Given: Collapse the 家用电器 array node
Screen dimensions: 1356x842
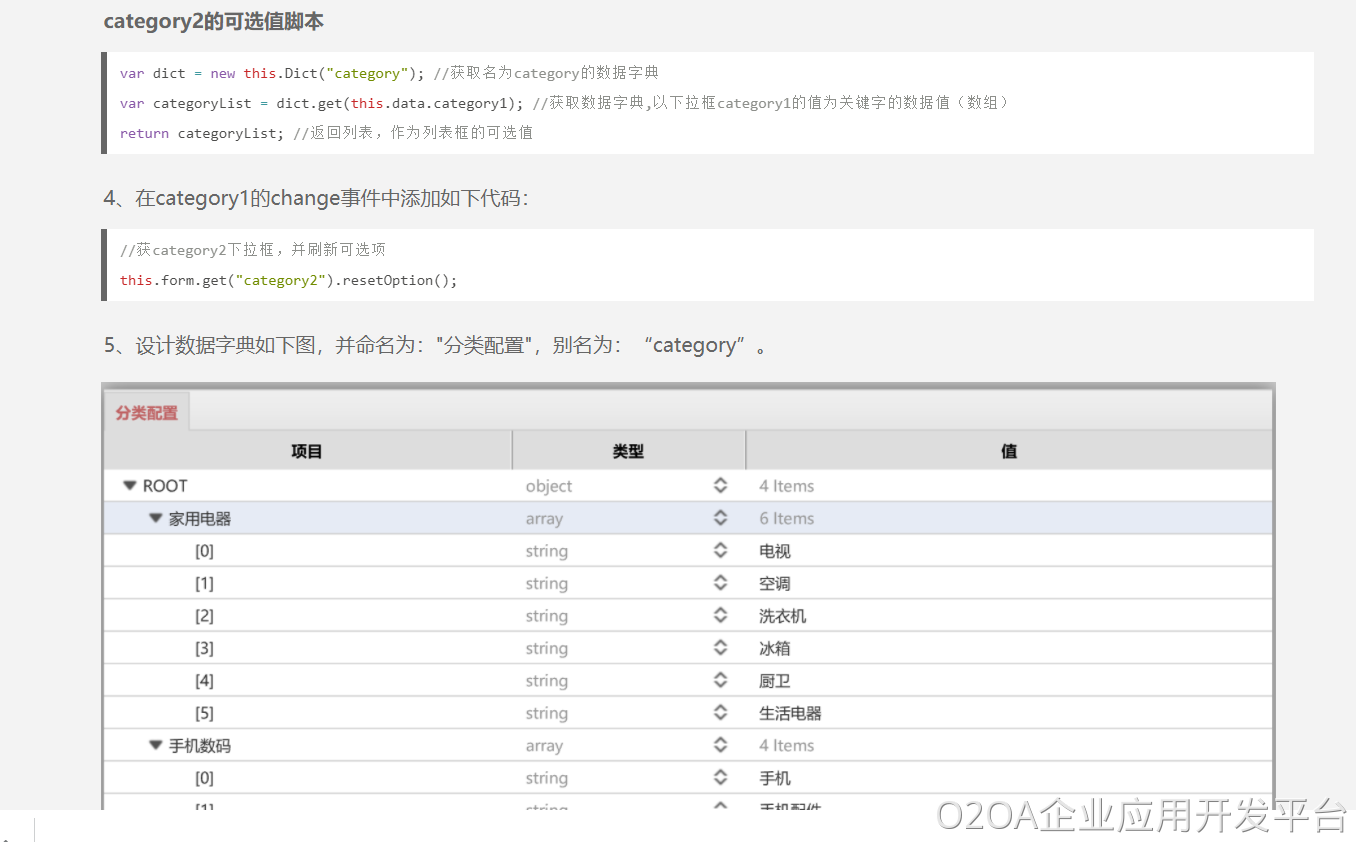Looking at the screenshot, I should pyautogui.click(x=155, y=519).
